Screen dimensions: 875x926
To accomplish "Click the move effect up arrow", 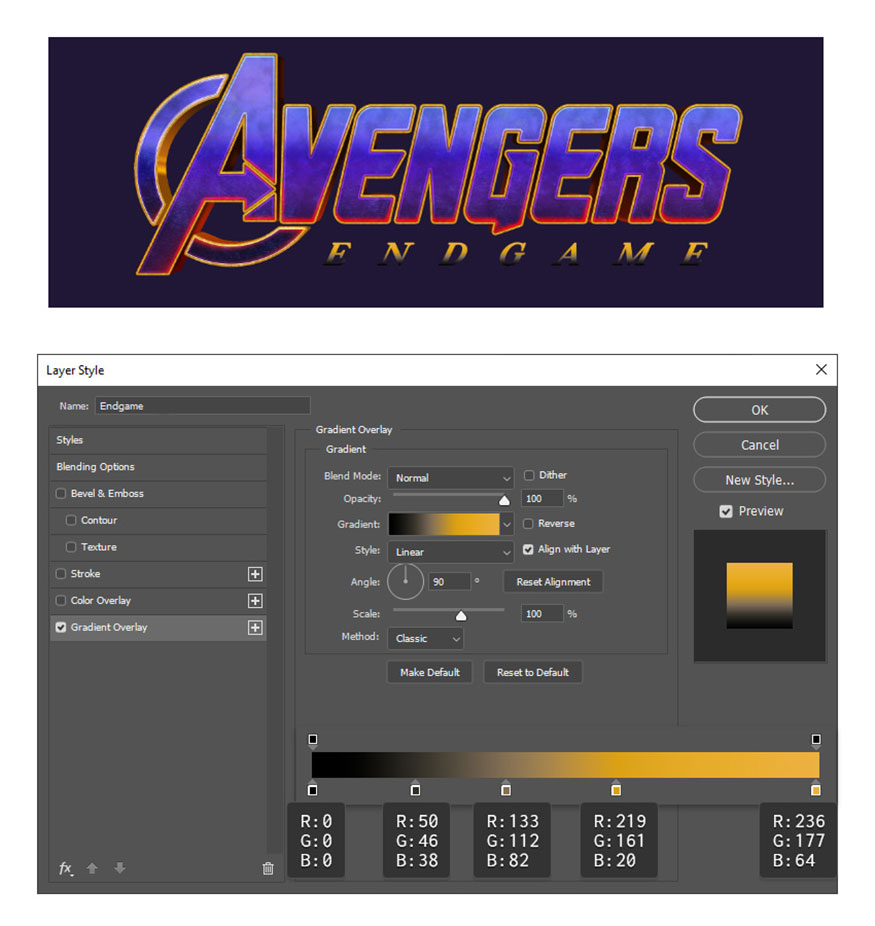I will pos(92,868).
